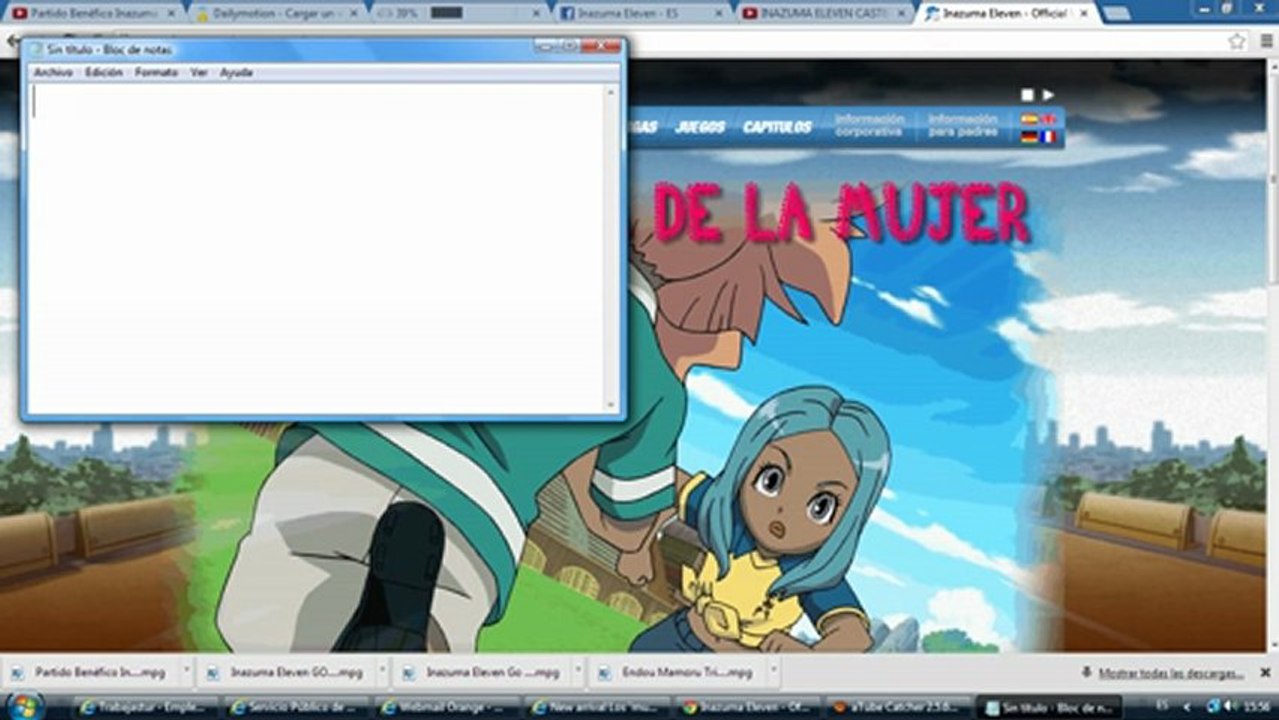Open the Windows Start menu
This screenshot has width=1279, height=720.
point(24,707)
